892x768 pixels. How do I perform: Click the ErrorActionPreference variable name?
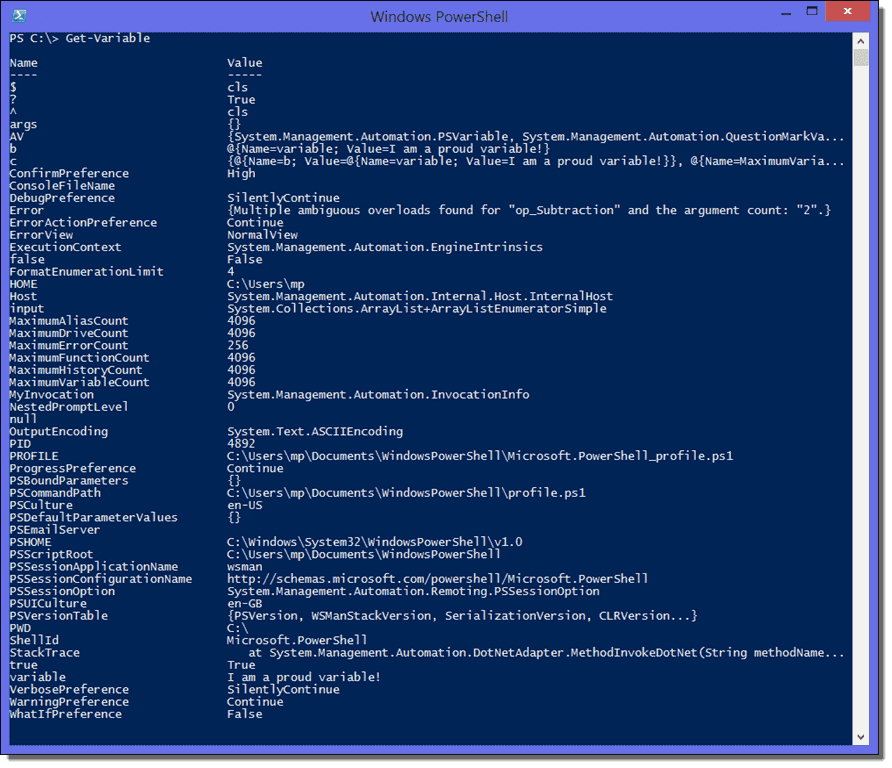83,222
